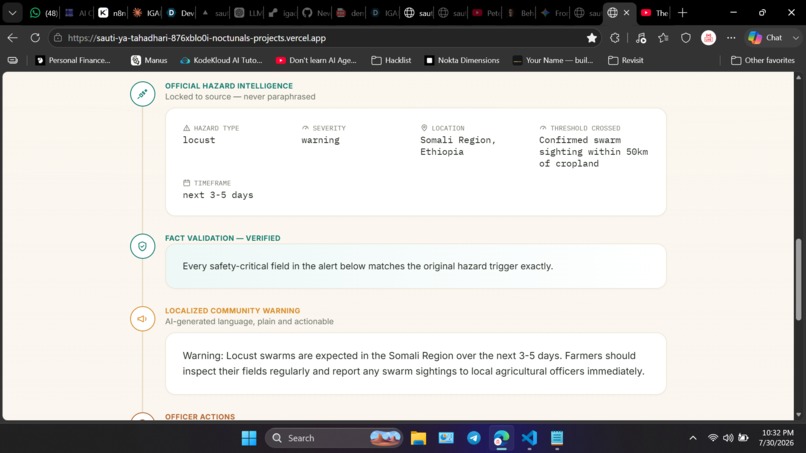Open the Manus bookmark
This screenshot has width=806, height=453.
tap(149, 60)
